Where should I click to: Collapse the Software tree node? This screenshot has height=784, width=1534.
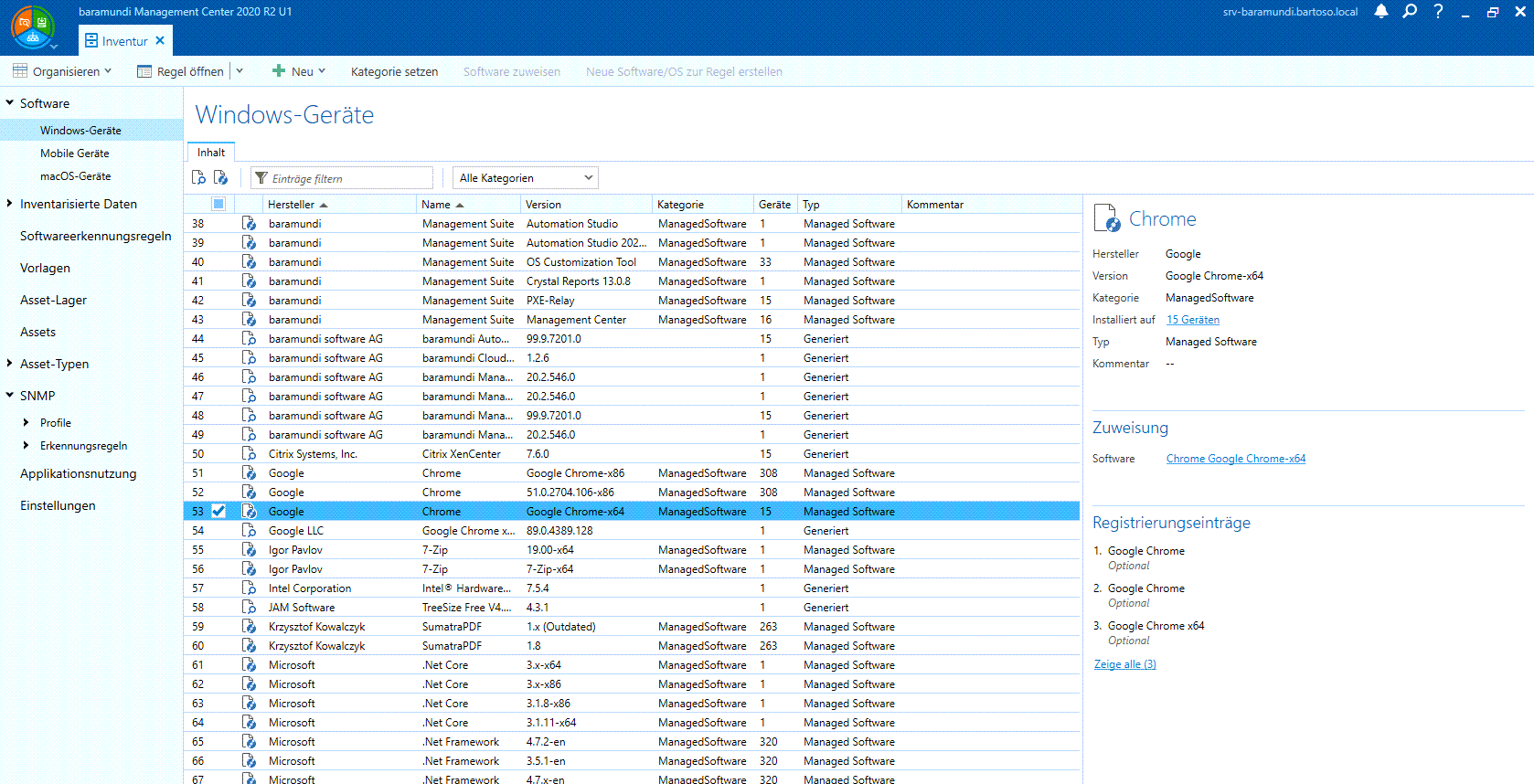click(9, 103)
